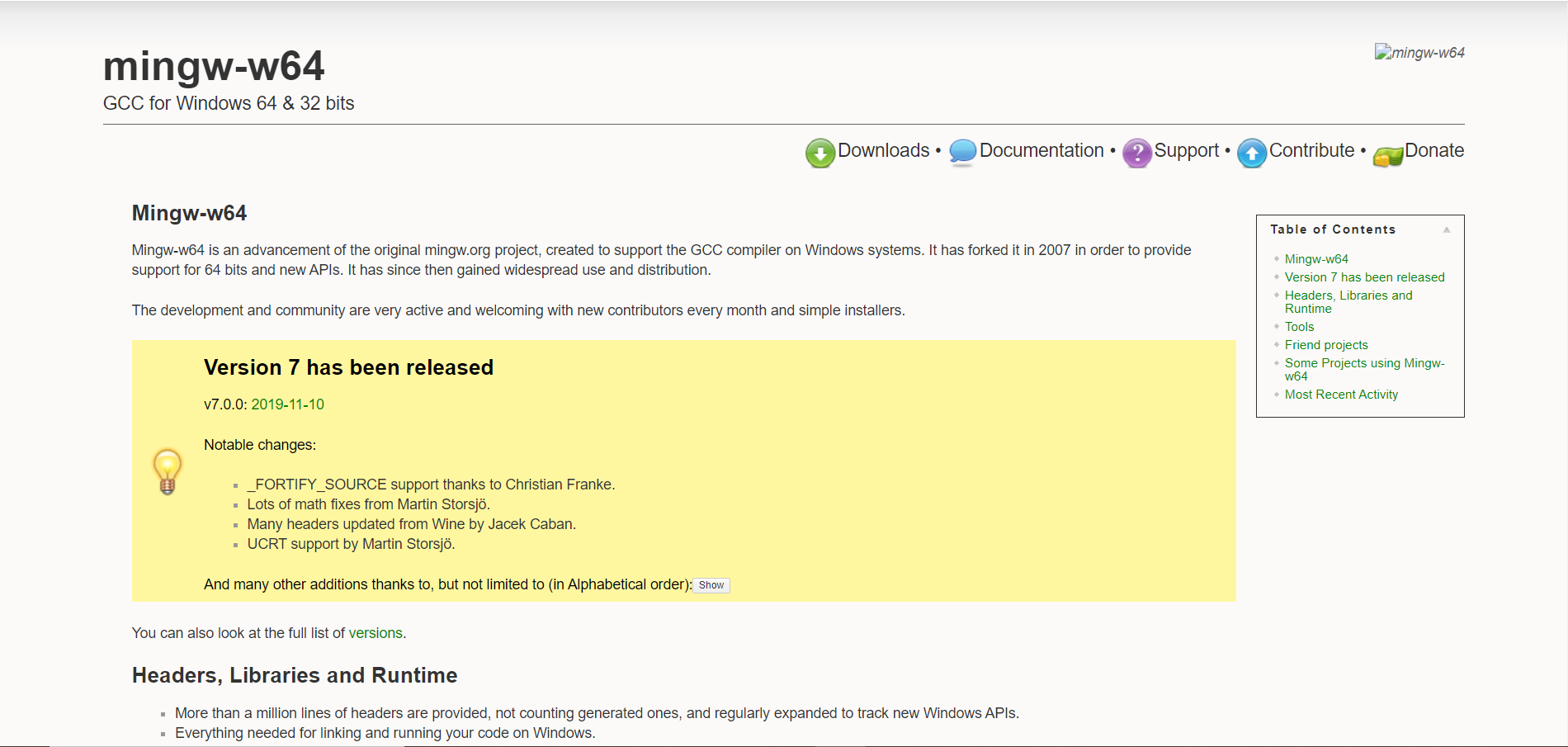Jump to Headers, Libraries and Runtime entry
The width and height of the screenshot is (1568, 747).
pyautogui.click(x=1348, y=302)
